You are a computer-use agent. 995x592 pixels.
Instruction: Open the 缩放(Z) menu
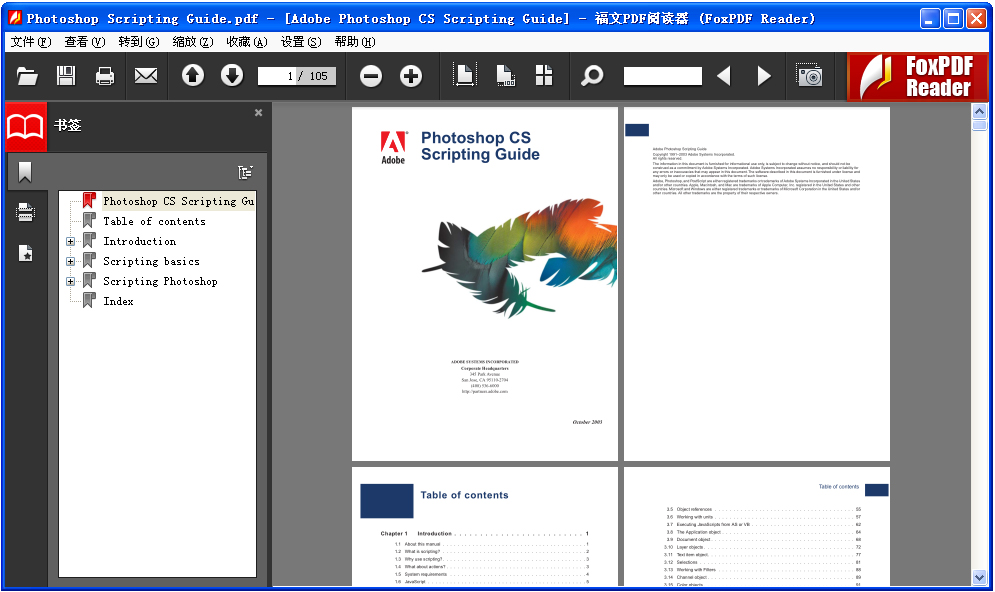point(193,42)
